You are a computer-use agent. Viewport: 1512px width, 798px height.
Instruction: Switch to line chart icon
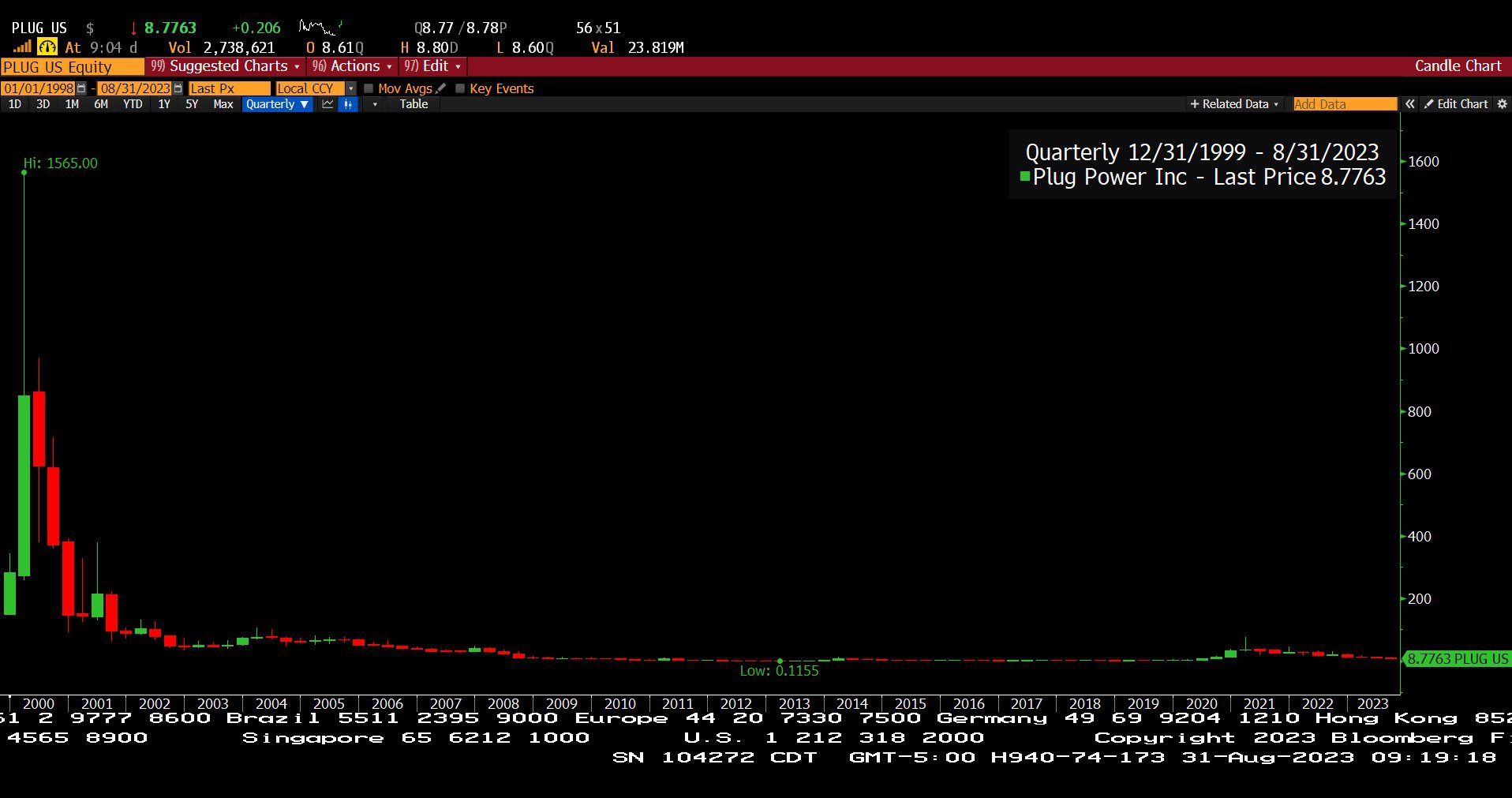click(x=328, y=104)
